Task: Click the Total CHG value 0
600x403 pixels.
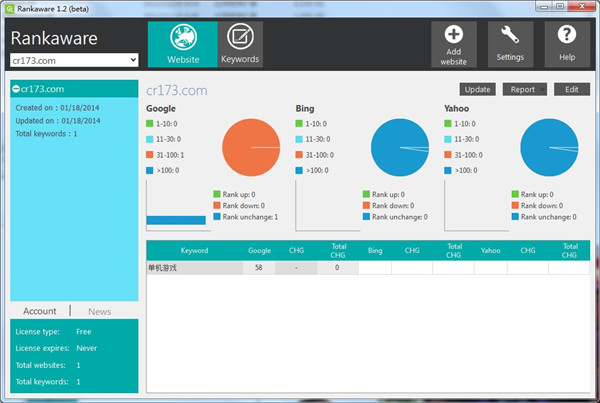Action: click(337, 268)
